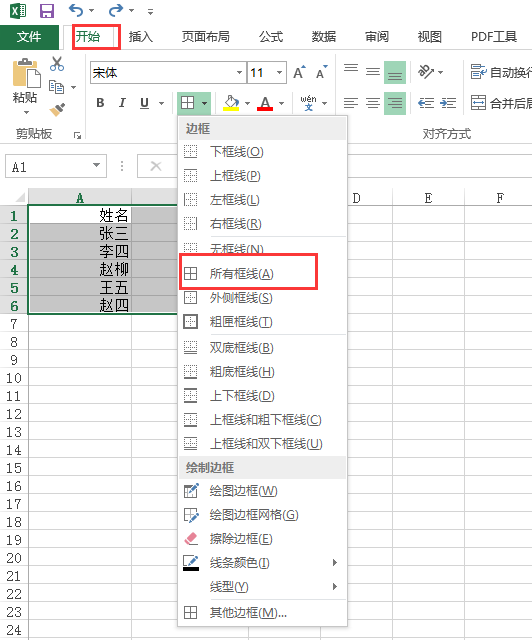532x640 pixels.
Task: Click the increase indent icon
Action: coord(448,103)
